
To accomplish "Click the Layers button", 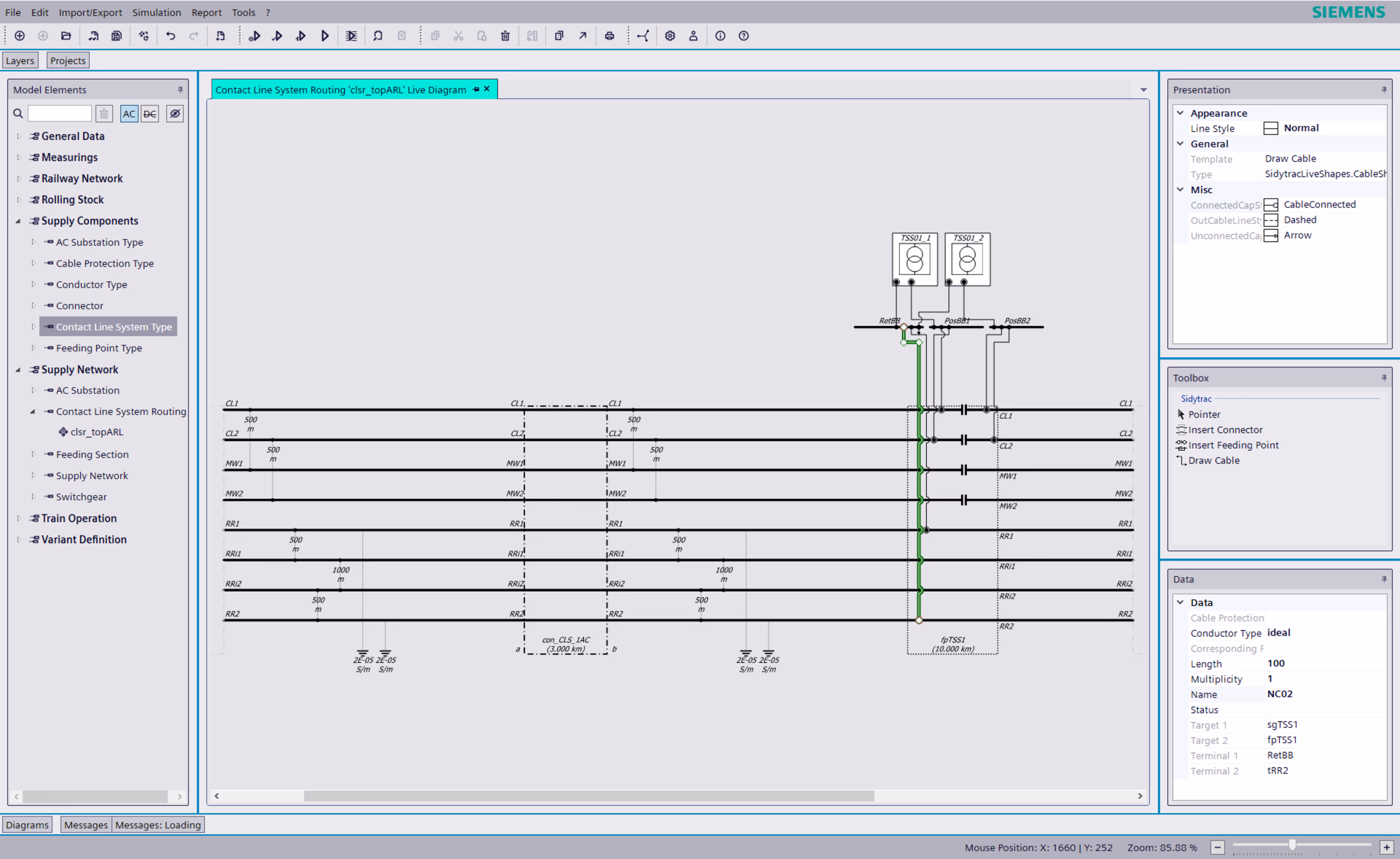I will (x=20, y=60).
